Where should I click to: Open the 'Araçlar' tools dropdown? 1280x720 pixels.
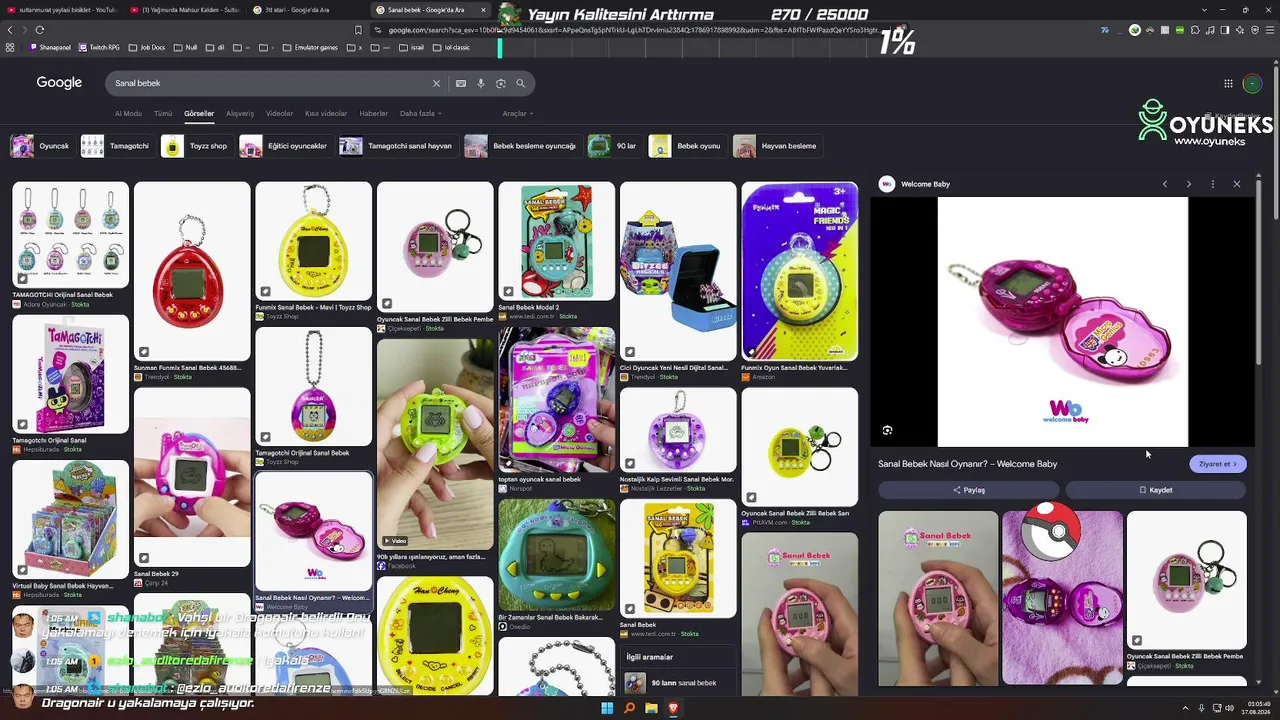coord(518,114)
